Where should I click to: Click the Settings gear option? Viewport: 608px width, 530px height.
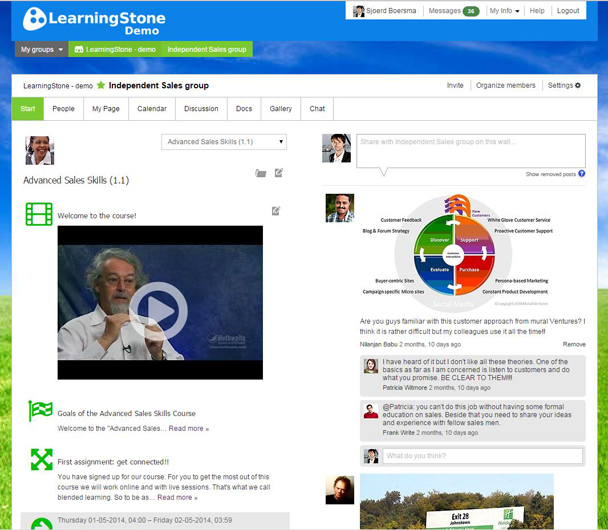click(x=564, y=86)
